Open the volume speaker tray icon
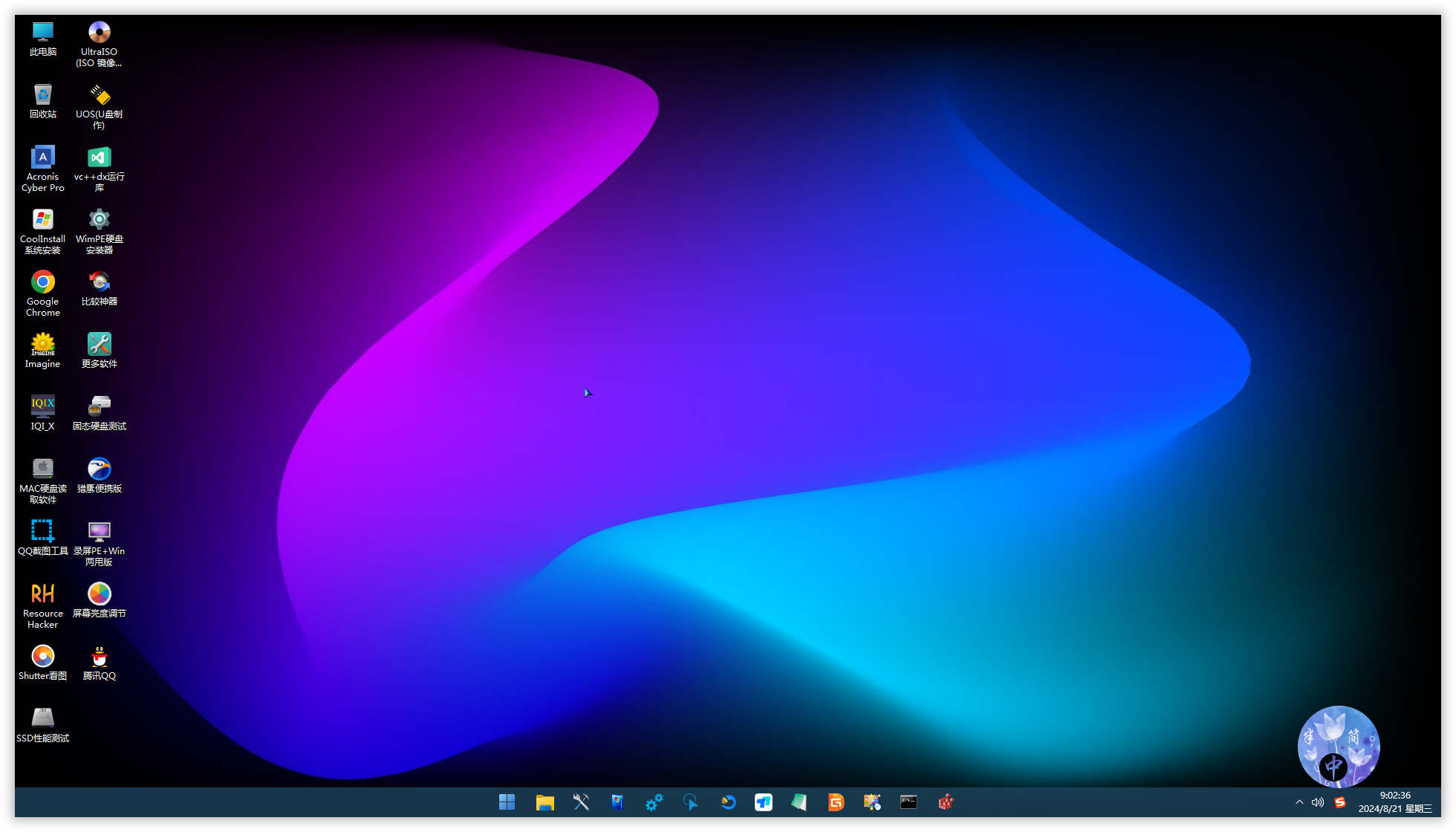The image size is (1456, 832). (x=1318, y=802)
